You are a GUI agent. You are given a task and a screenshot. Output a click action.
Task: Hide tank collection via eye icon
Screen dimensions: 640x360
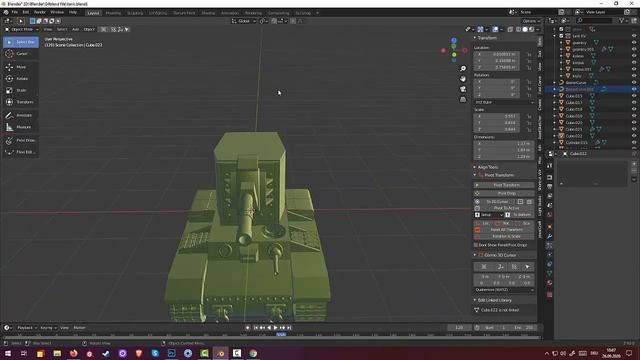coord(634,36)
